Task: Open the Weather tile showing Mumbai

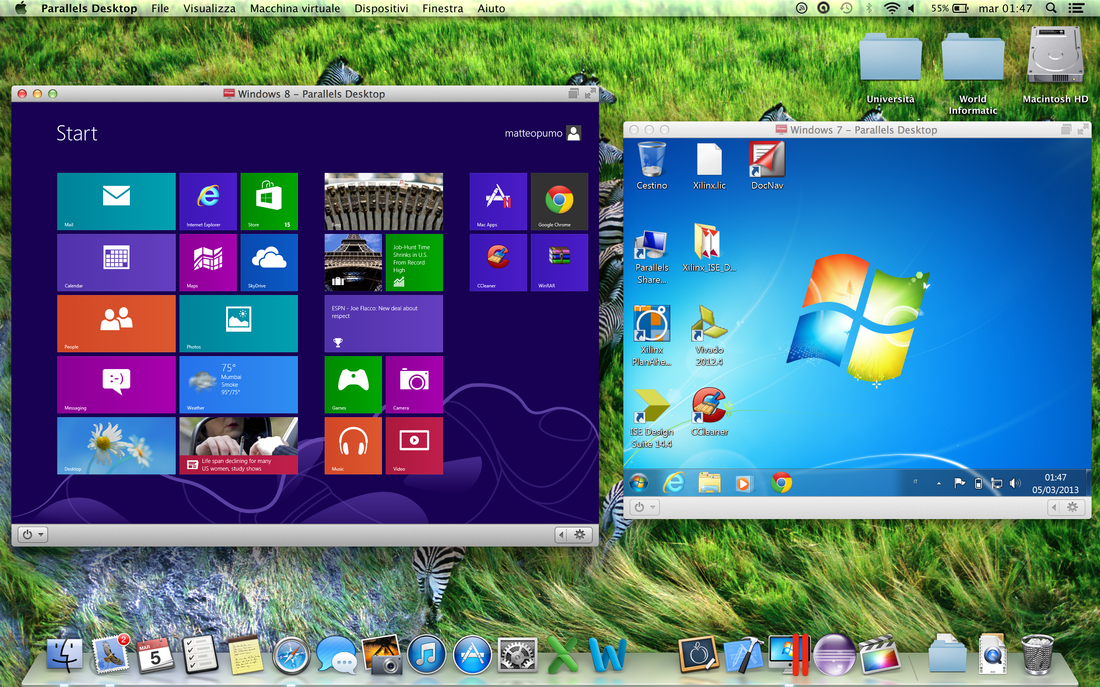Action: coord(239,385)
